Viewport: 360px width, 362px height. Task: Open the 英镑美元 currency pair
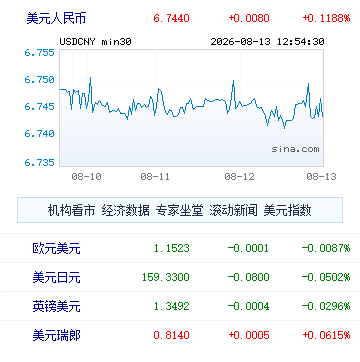56,306
